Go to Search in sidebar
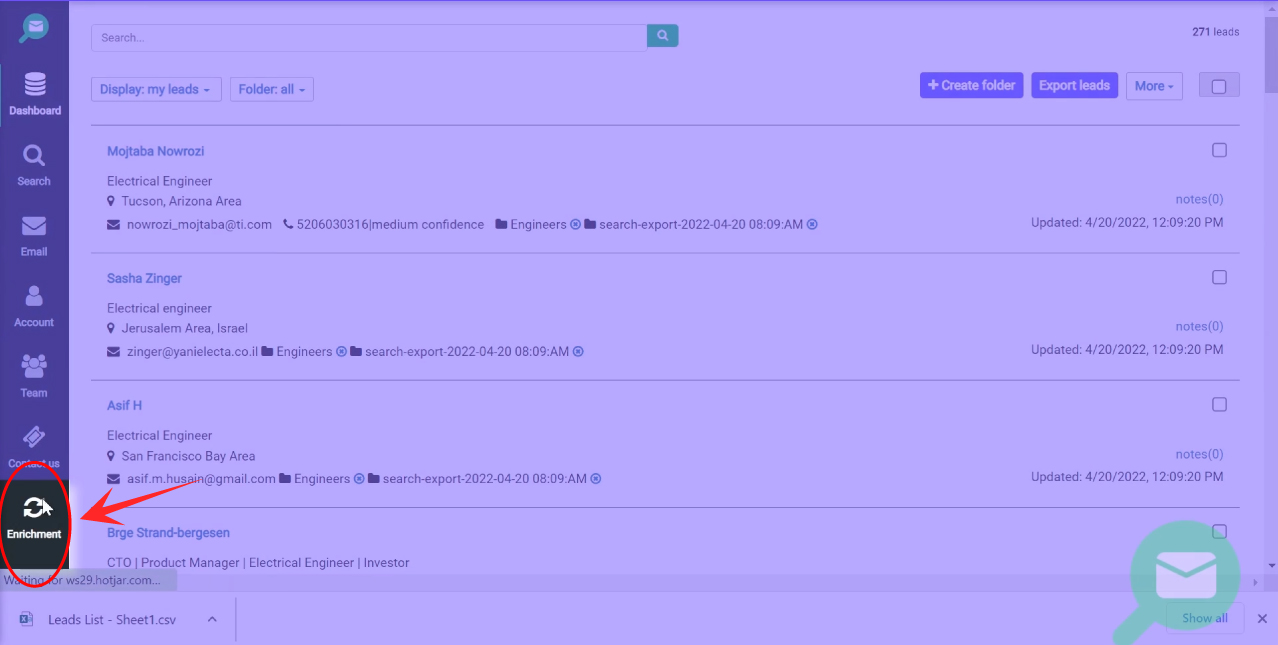Image resolution: width=1278 pixels, height=645 pixels. click(x=34, y=166)
